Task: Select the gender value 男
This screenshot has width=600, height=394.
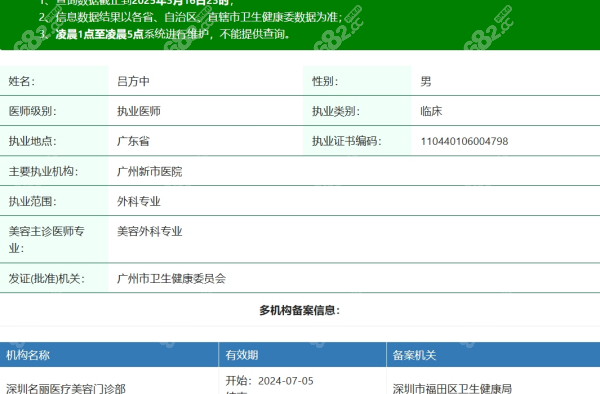Action: click(x=426, y=81)
